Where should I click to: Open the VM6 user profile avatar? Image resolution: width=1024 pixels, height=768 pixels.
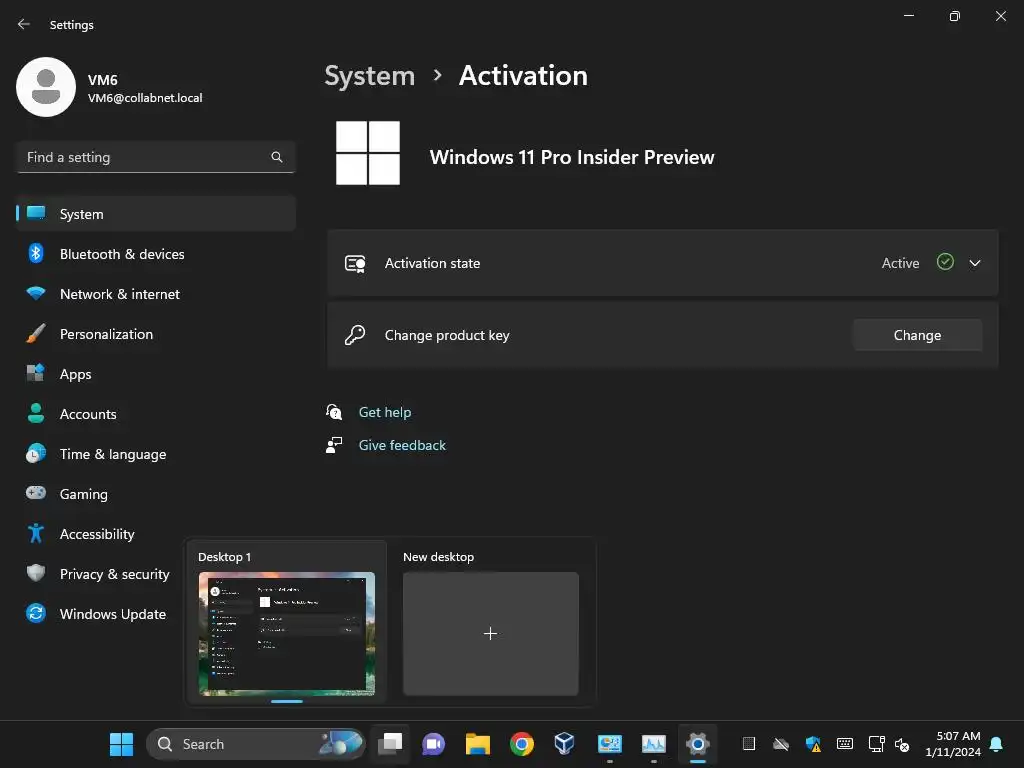click(46, 87)
